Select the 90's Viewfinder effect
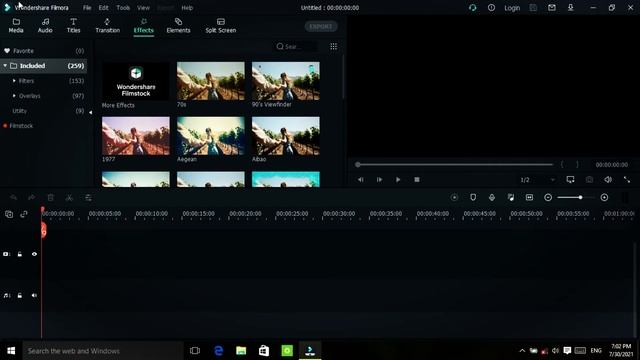640x360 pixels. pyautogui.click(x=286, y=81)
